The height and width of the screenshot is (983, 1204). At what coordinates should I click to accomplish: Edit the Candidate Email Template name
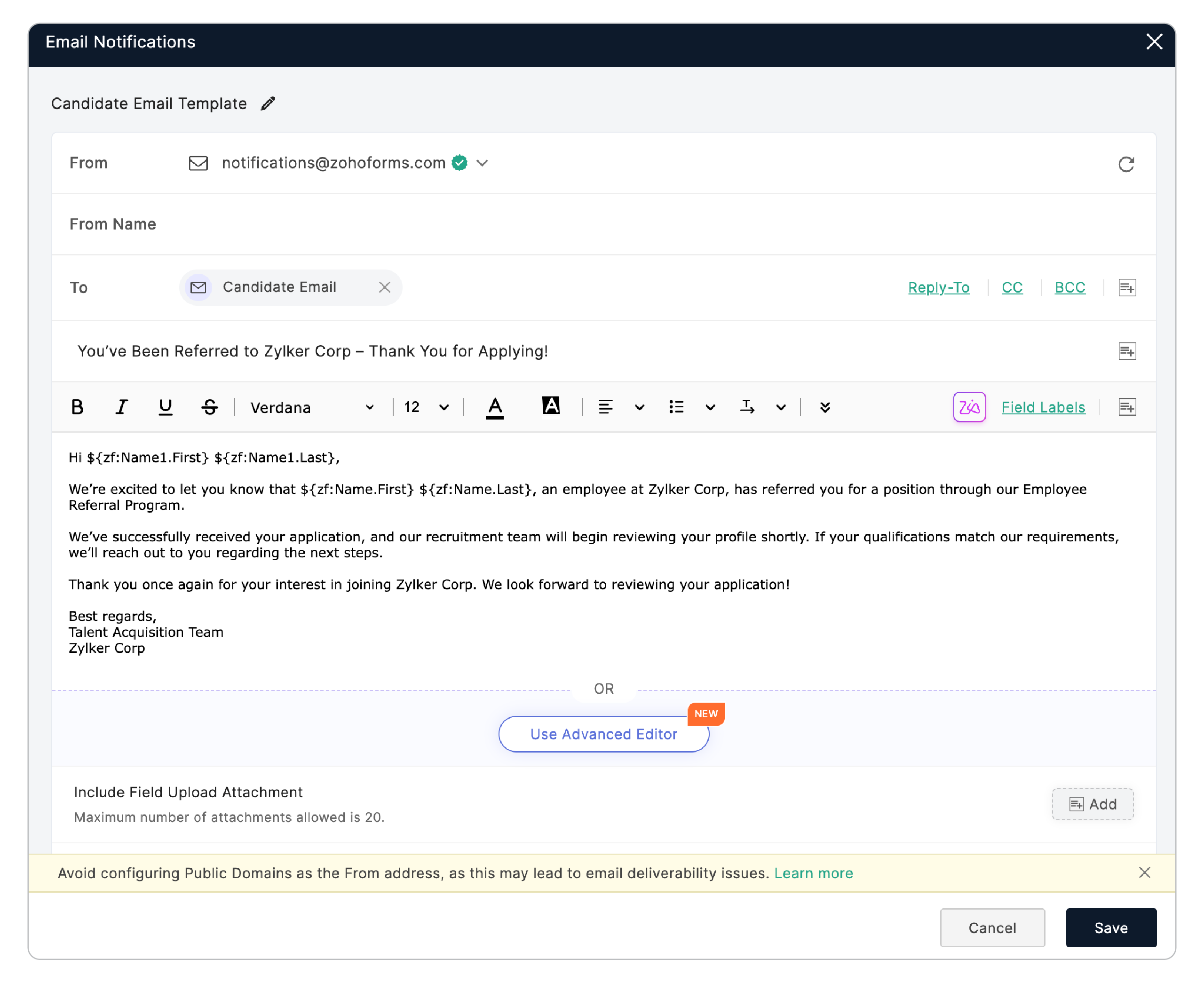click(268, 103)
